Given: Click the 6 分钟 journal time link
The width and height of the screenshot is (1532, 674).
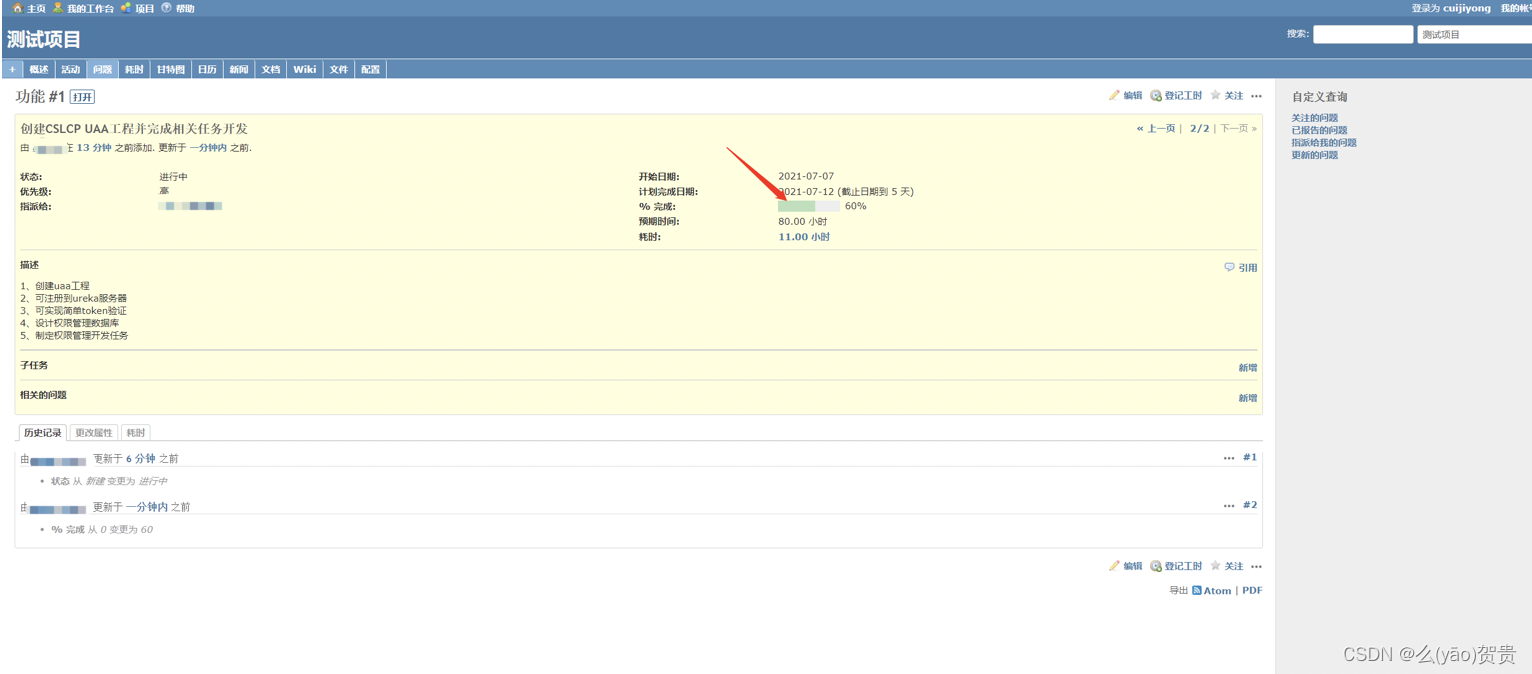Looking at the screenshot, I should (x=141, y=458).
